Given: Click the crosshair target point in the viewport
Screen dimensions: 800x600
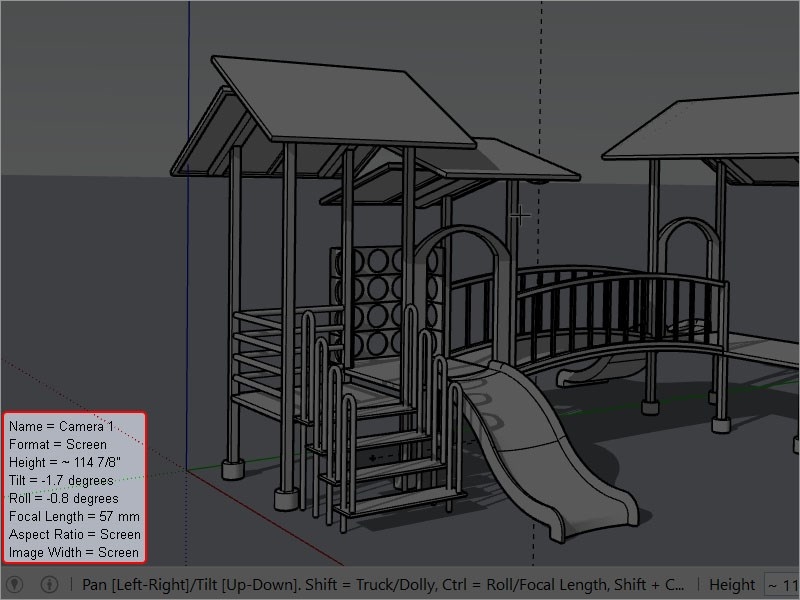Looking at the screenshot, I should (520, 214).
